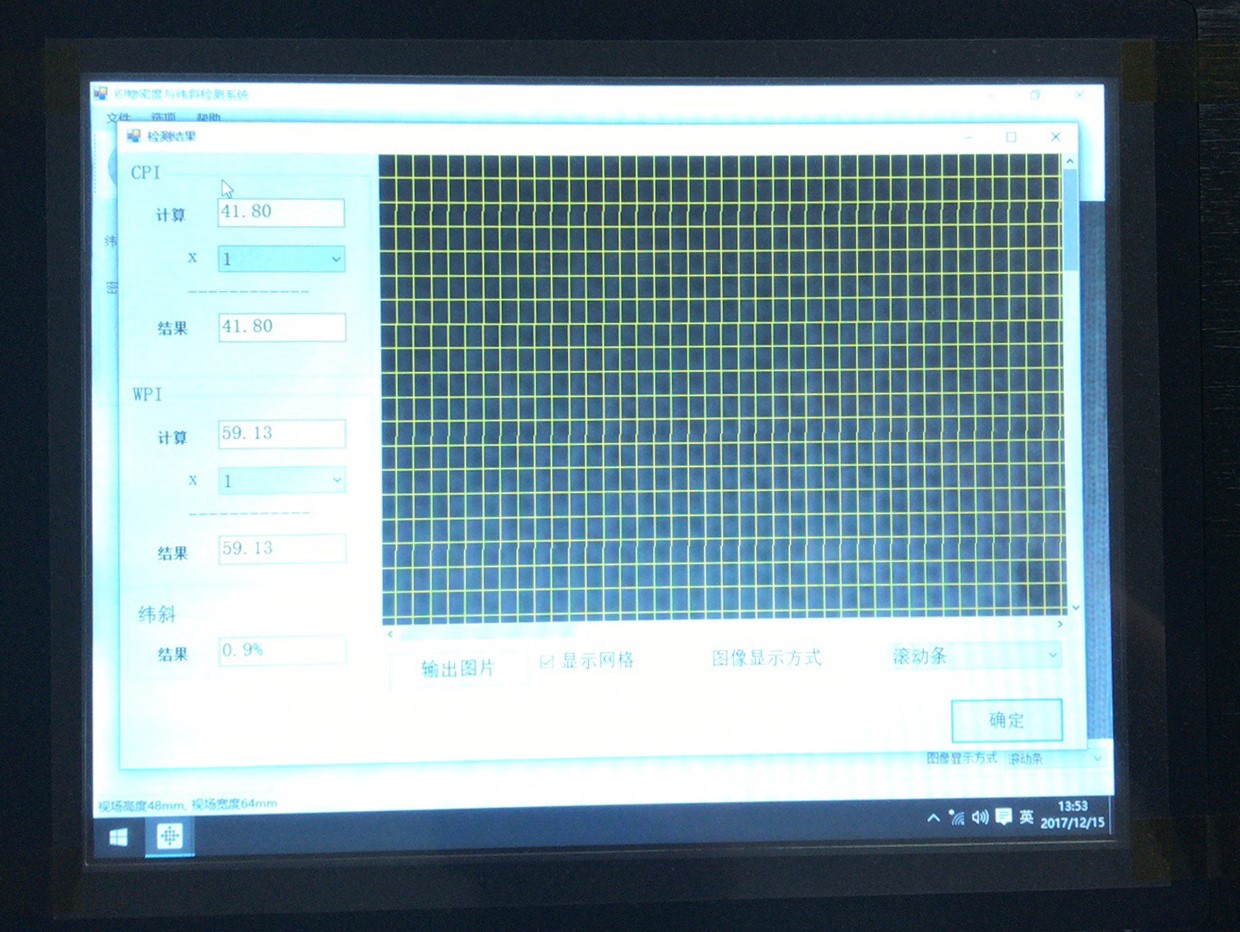The image size is (1240, 932).
Task: Open the main window 图像显示方式 dropdown behind the dialog
Action: [x=1055, y=758]
